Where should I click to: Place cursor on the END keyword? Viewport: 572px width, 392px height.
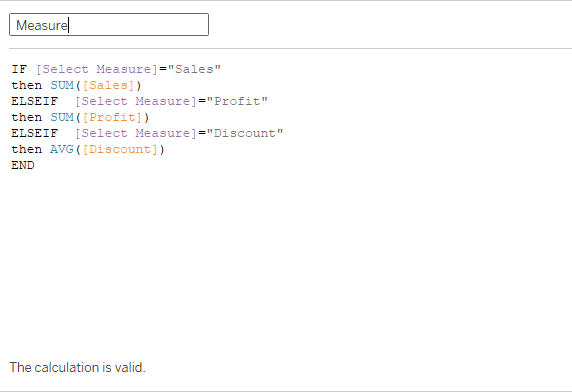(x=23, y=165)
